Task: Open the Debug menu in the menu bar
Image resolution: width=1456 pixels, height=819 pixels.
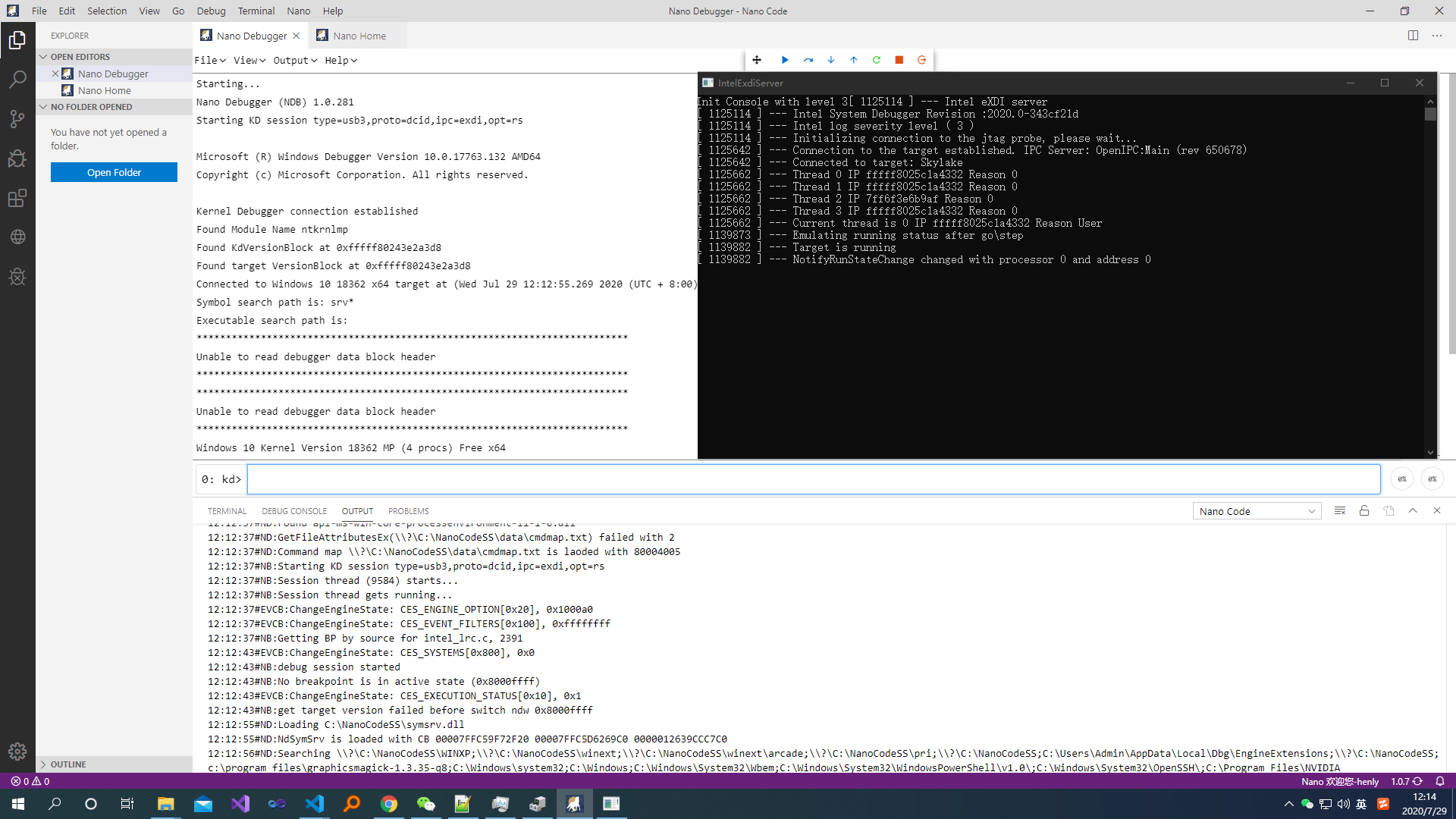Action: click(211, 11)
